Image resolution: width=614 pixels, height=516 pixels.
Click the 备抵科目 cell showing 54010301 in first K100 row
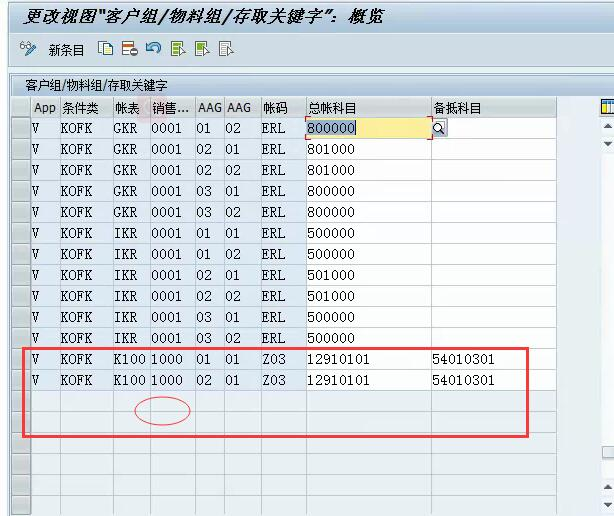492,359
